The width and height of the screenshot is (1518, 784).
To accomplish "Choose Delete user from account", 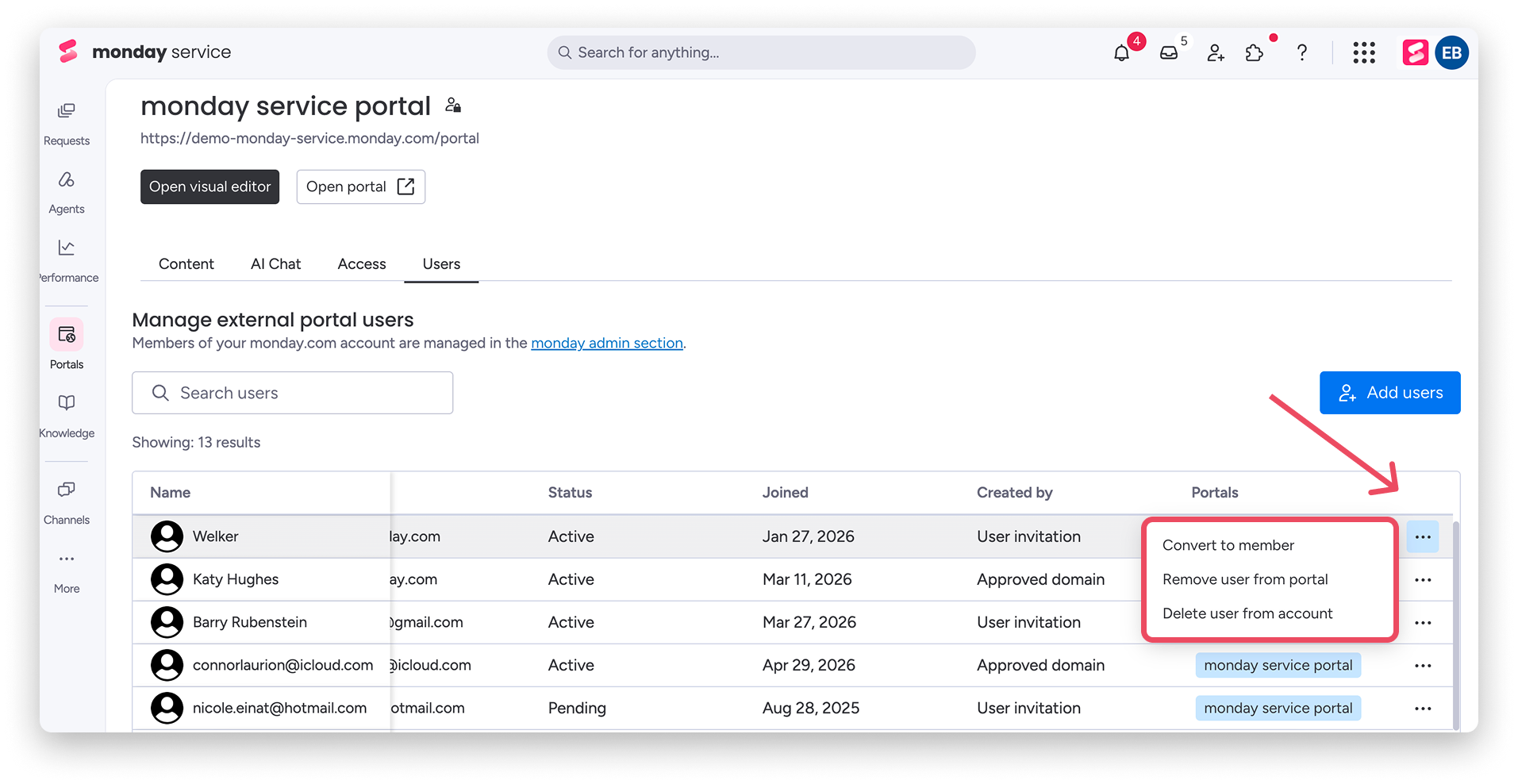I will pyautogui.click(x=1247, y=613).
